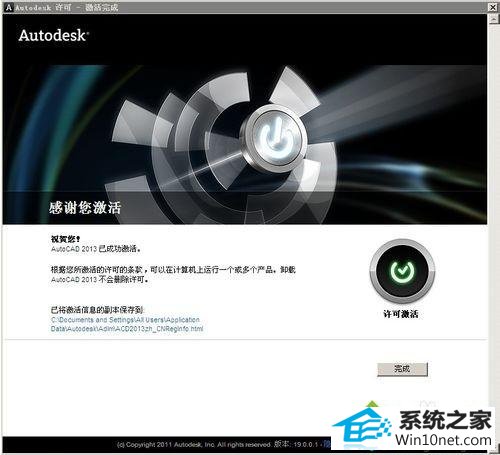
Task: Click the 感谢您激活 heading text
Action: (x=85, y=208)
